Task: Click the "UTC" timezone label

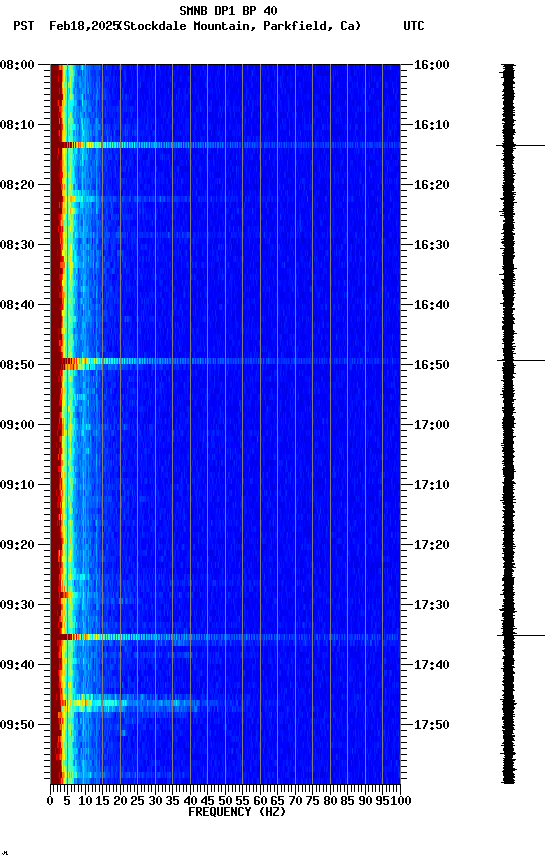Action: click(x=414, y=26)
